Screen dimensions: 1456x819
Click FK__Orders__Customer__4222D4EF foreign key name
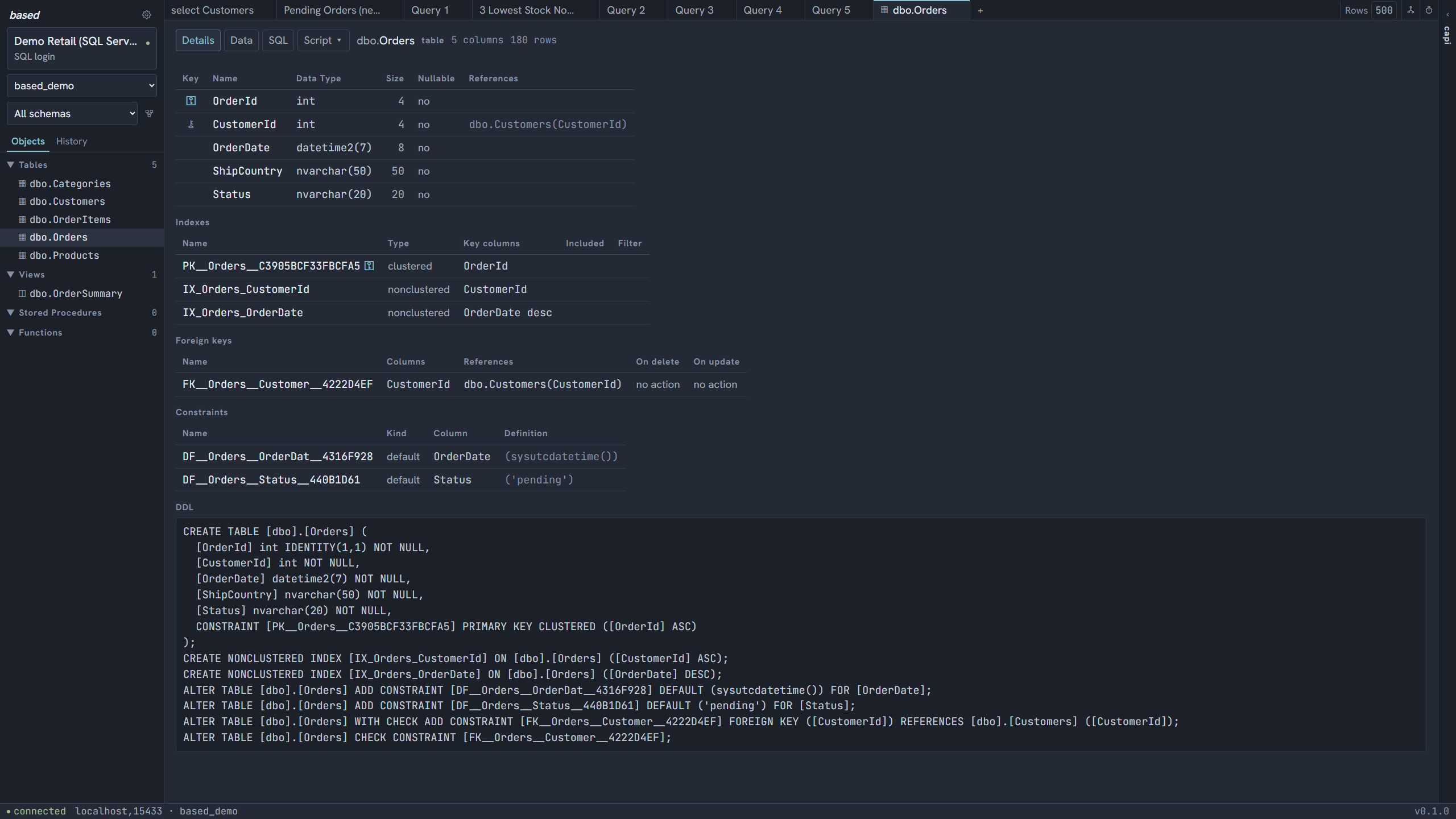pyautogui.click(x=278, y=384)
